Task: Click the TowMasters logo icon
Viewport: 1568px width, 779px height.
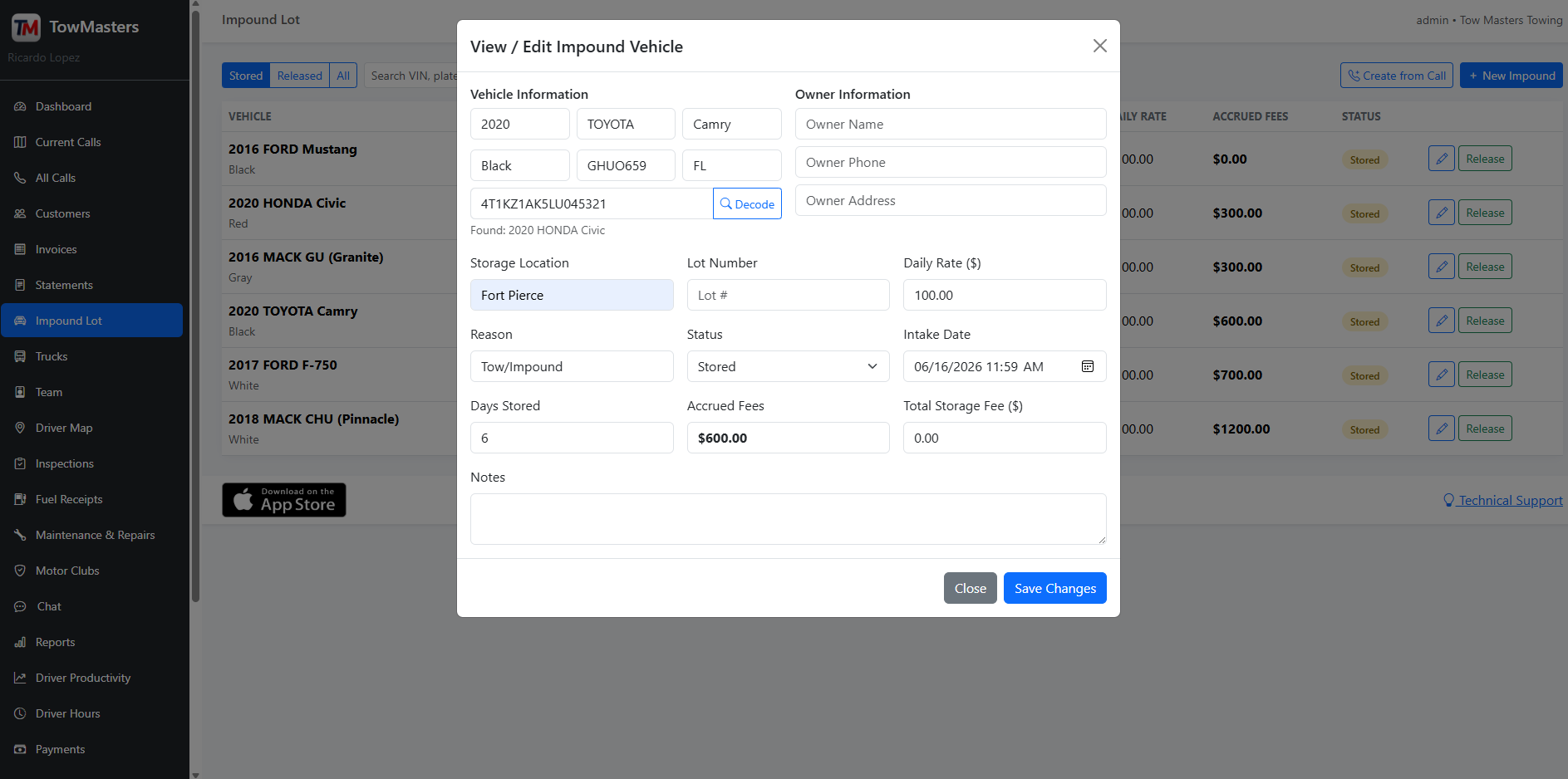Action: coord(26,27)
